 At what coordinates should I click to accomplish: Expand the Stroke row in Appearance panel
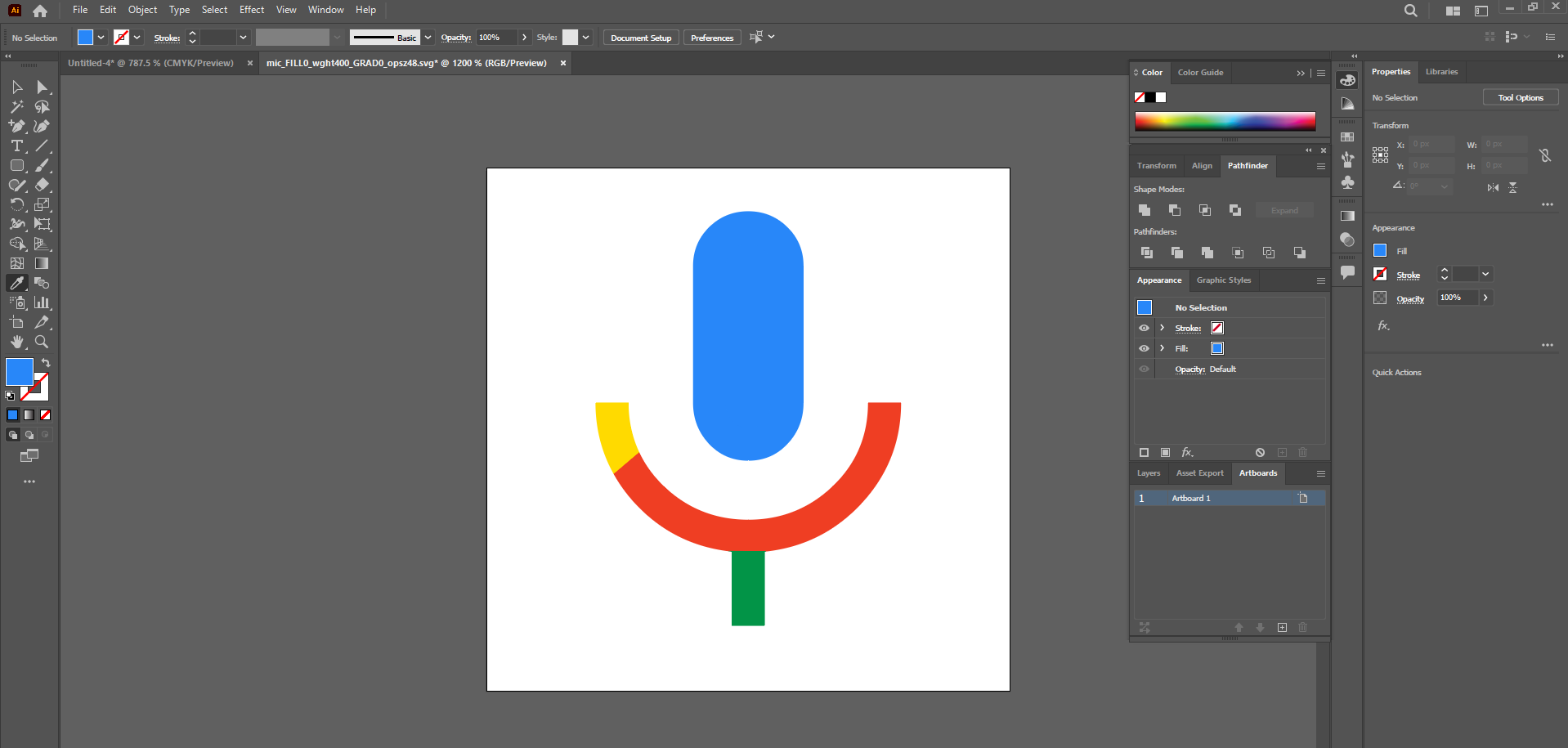pyautogui.click(x=1162, y=328)
